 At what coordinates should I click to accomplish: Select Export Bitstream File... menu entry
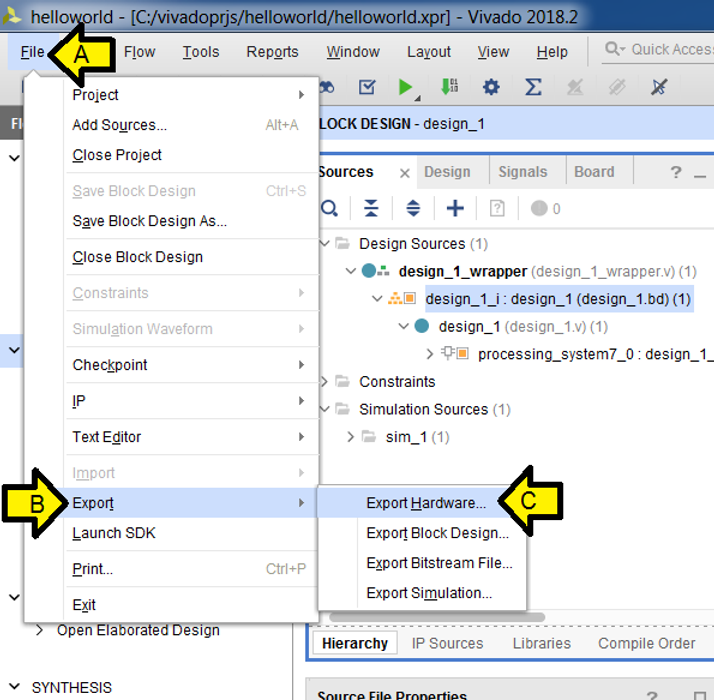click(439, 563)
